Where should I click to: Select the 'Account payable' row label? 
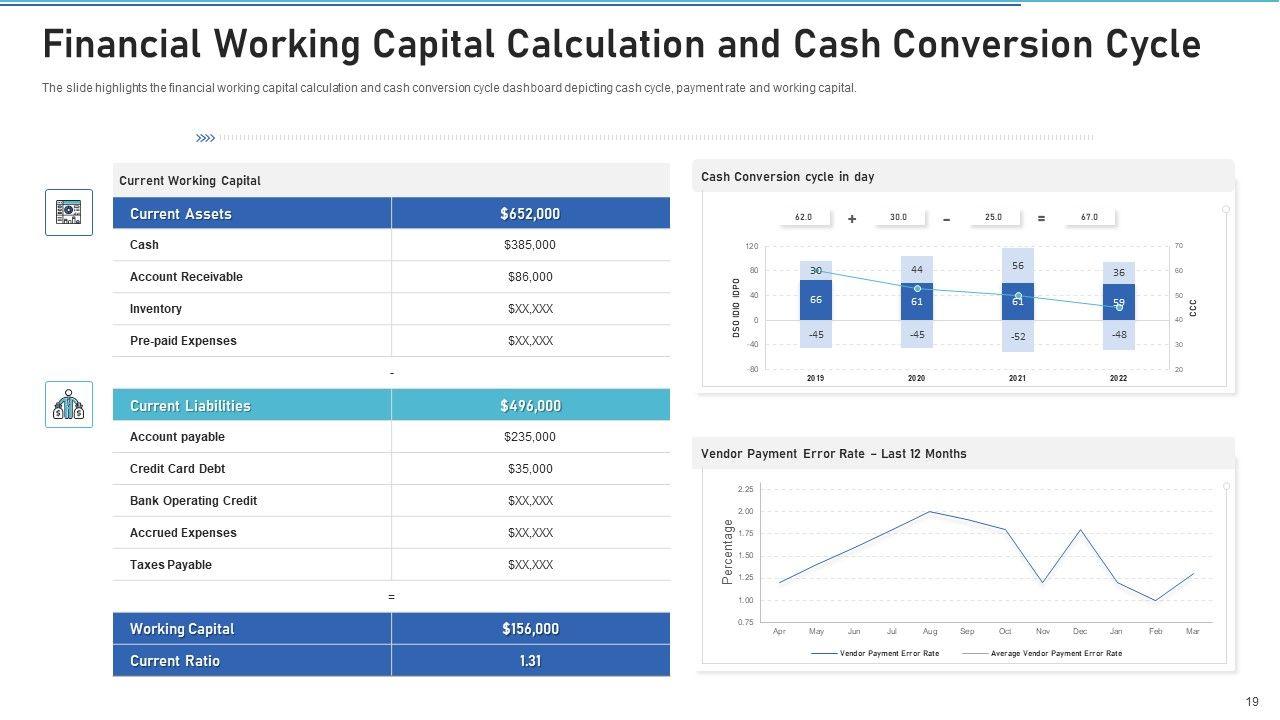[177, 437]
